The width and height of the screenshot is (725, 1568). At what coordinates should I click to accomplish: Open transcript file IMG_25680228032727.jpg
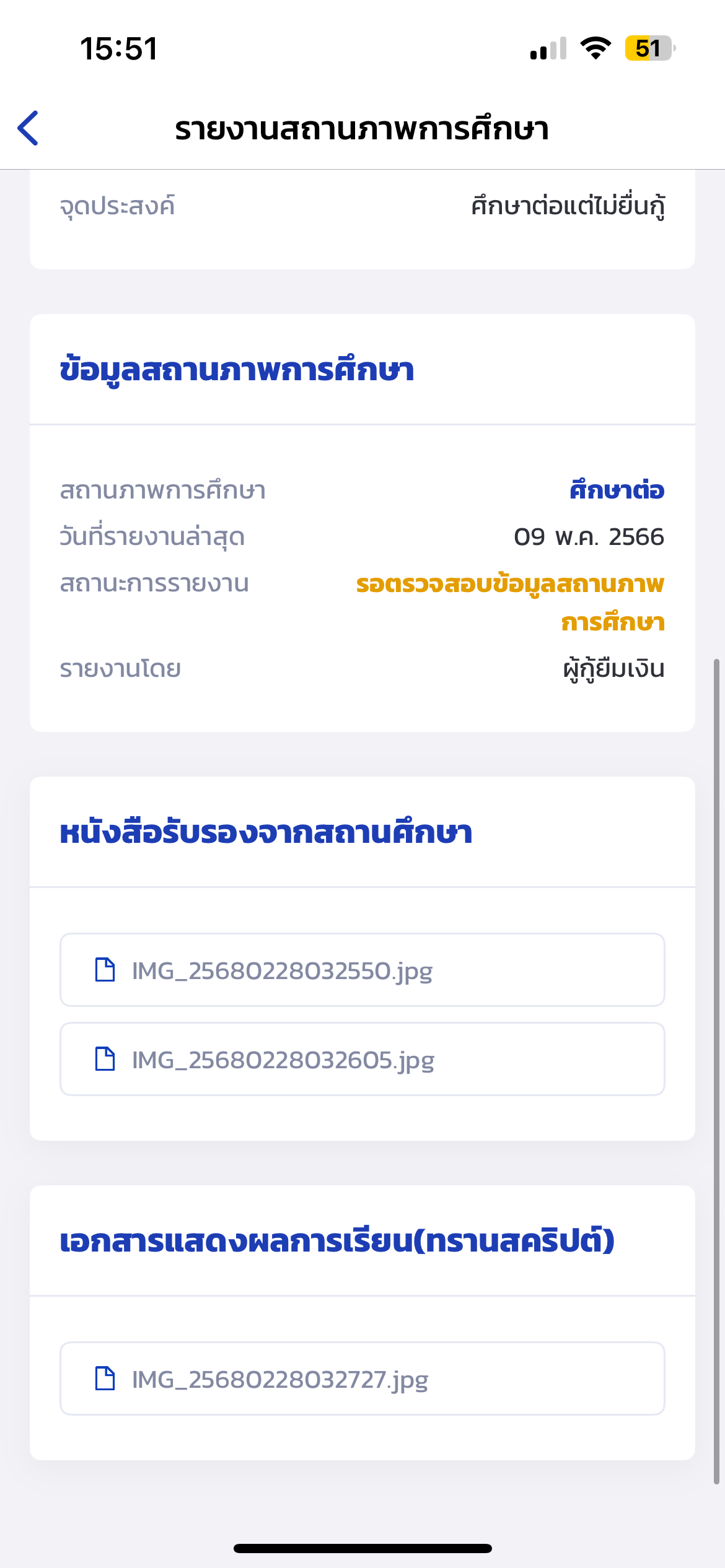[x=362, y=1379]
